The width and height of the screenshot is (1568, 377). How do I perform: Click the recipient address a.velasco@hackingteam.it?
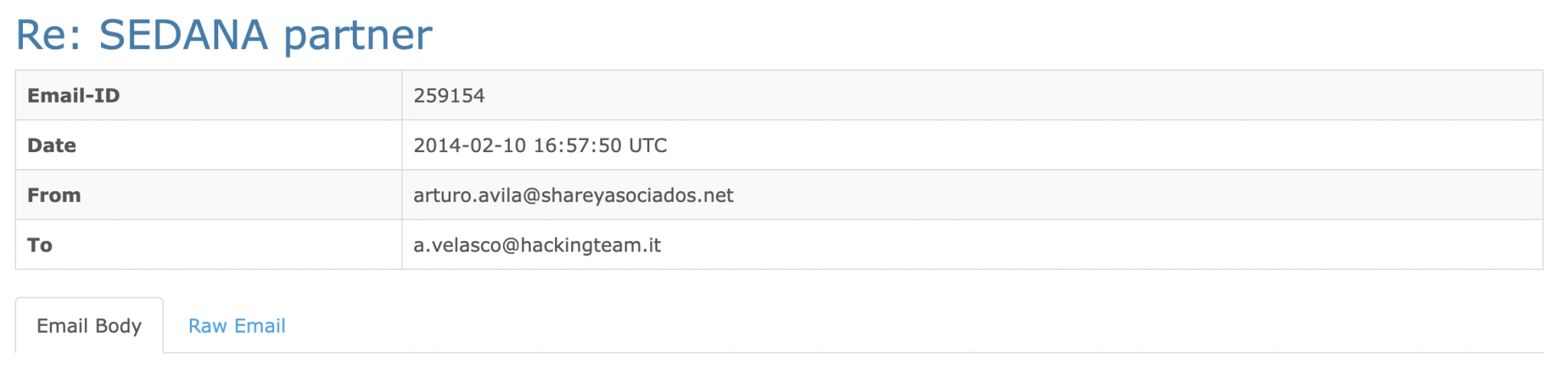coord(537,245)
